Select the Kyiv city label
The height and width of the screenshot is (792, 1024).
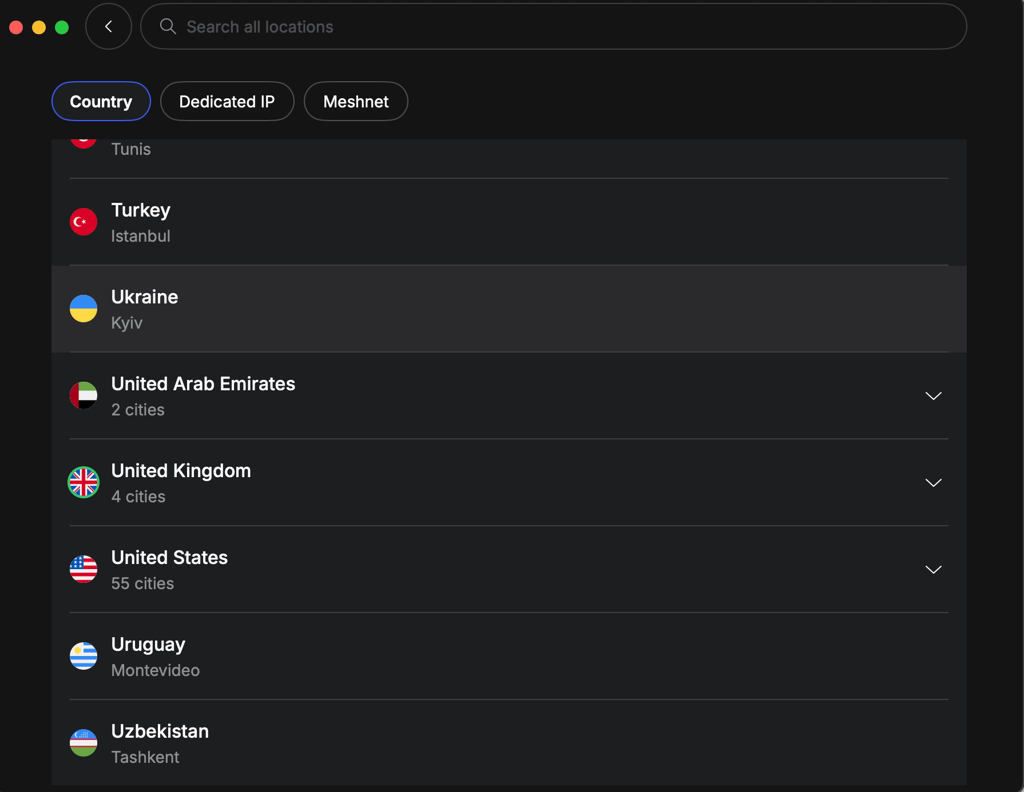point(127,323)
